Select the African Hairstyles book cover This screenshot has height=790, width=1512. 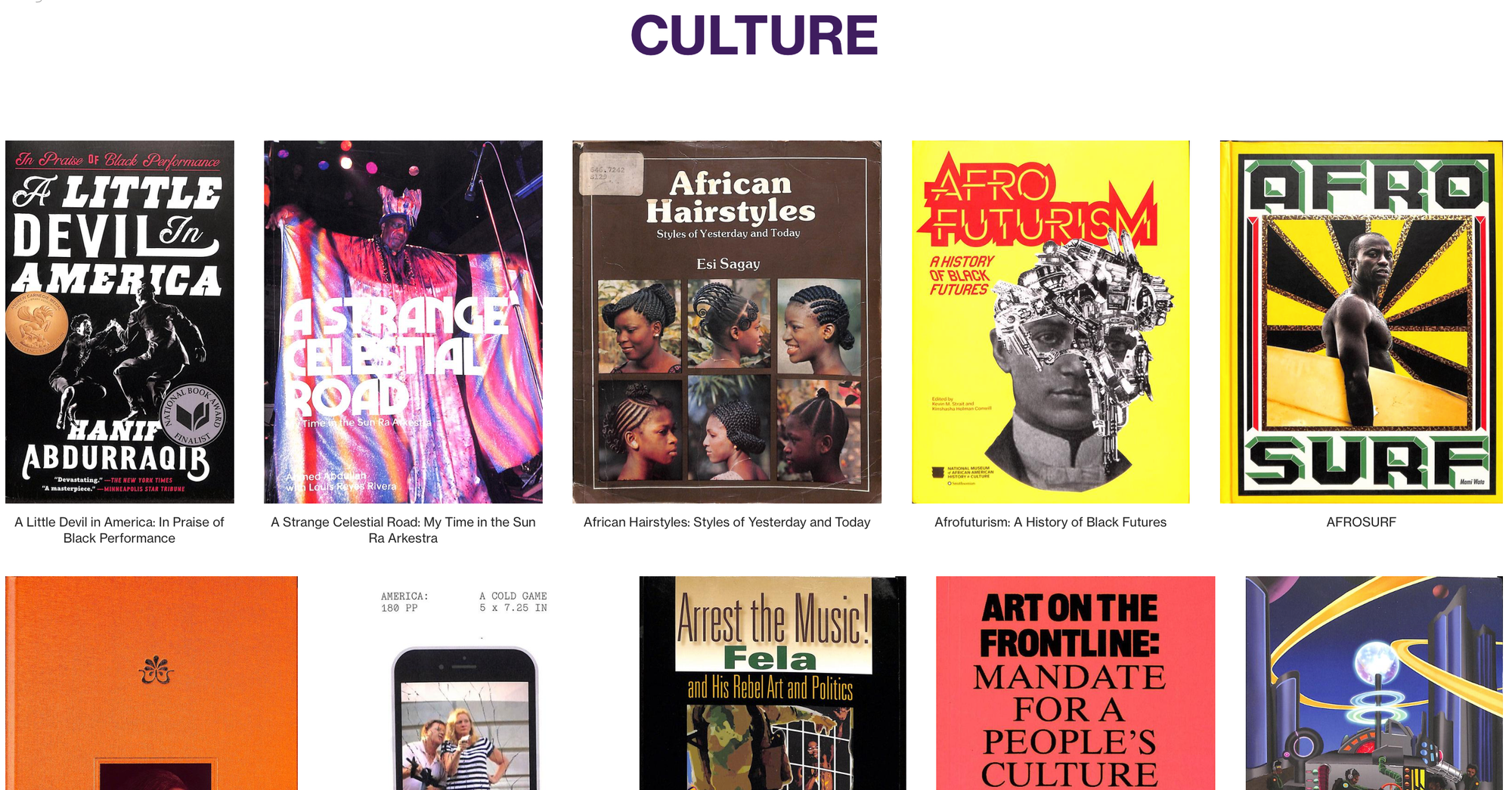[727, 321]
